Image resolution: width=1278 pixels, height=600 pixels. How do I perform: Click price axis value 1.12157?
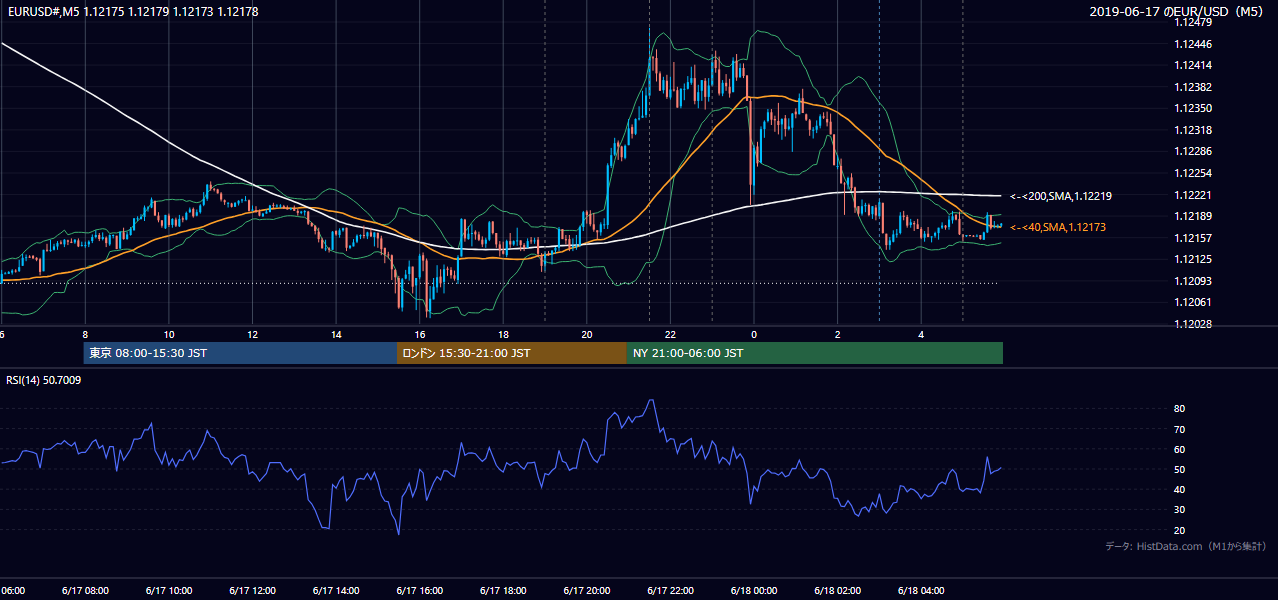click(1192, 238)
